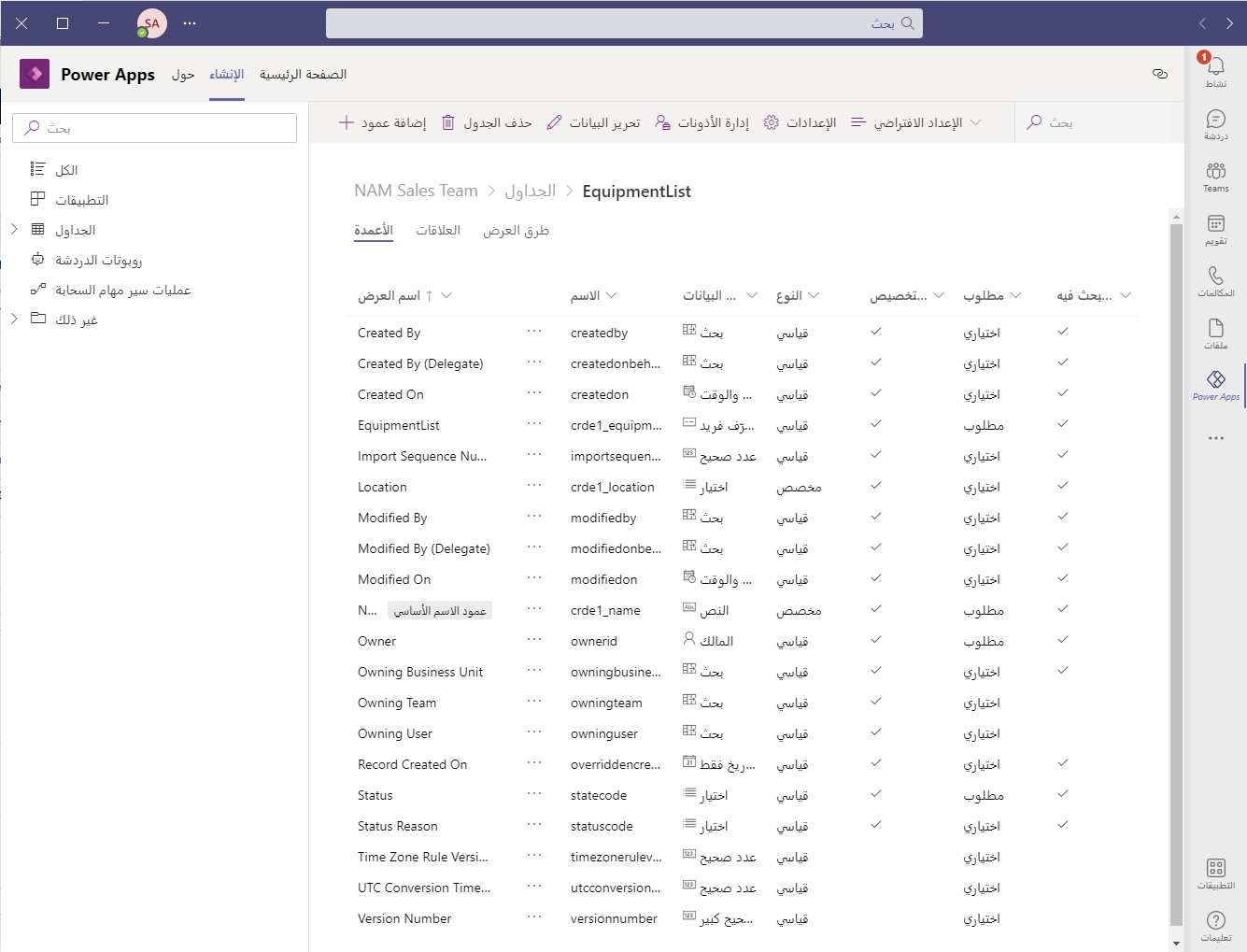The image size is (1247, 952).
Task: Click حذف الجدول delete table button
Action: pos(487,122)
